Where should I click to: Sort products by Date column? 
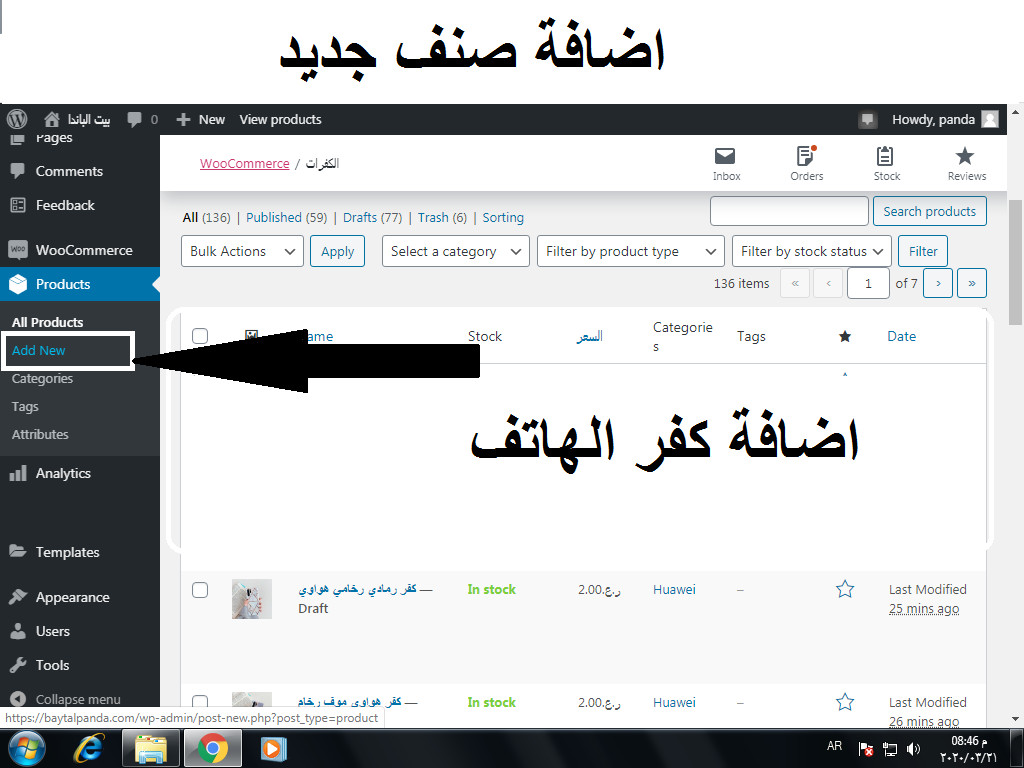[x=901, y=336]
